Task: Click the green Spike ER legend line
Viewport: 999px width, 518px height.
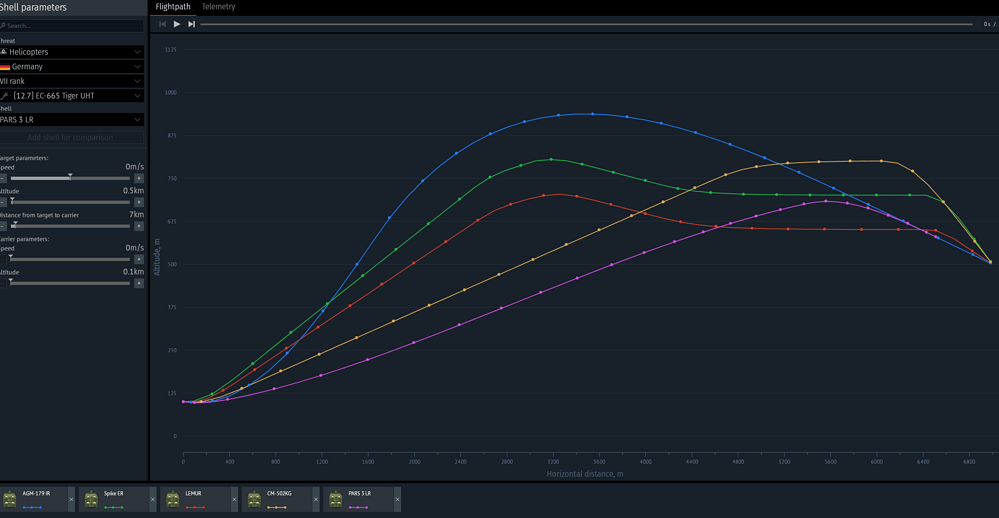Action: point(113,508)
